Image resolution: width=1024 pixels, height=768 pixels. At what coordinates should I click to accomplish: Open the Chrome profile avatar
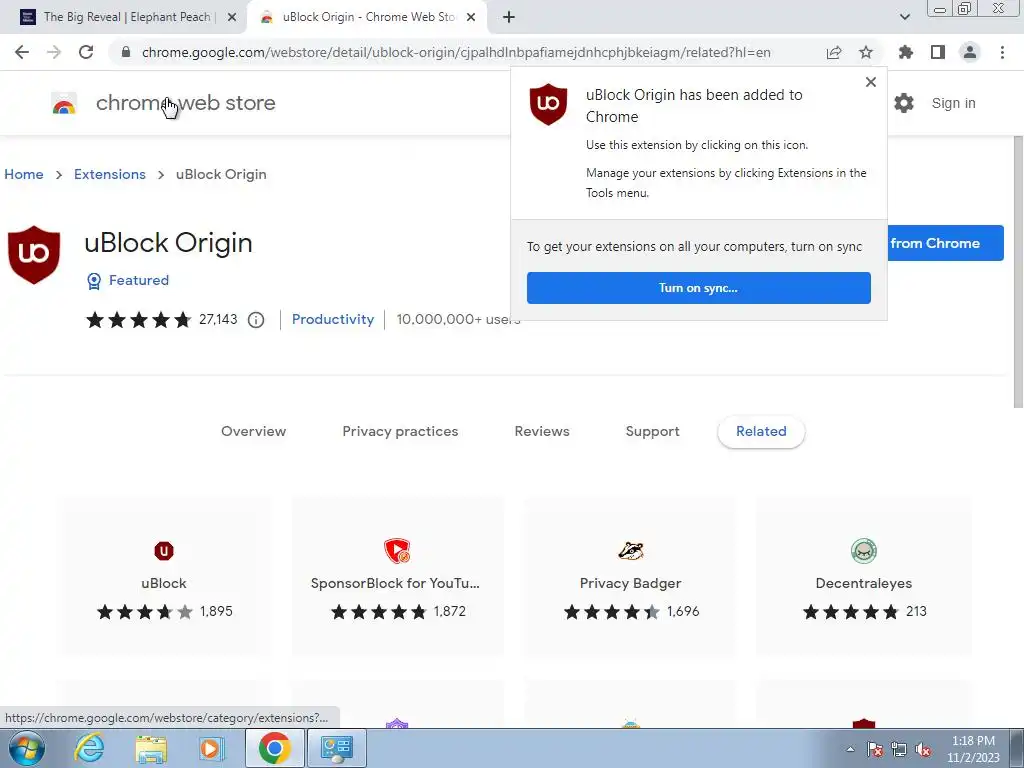(970, 52)
